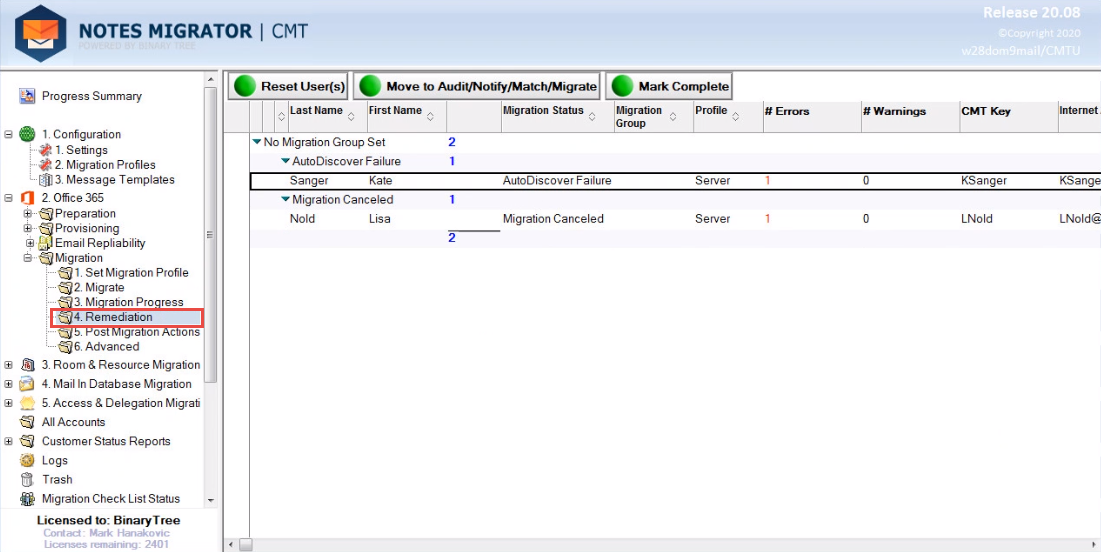Screen dimensions: 1101x552
Task: Click the Access & Delegation Migration icon
Action: [27, 403]
